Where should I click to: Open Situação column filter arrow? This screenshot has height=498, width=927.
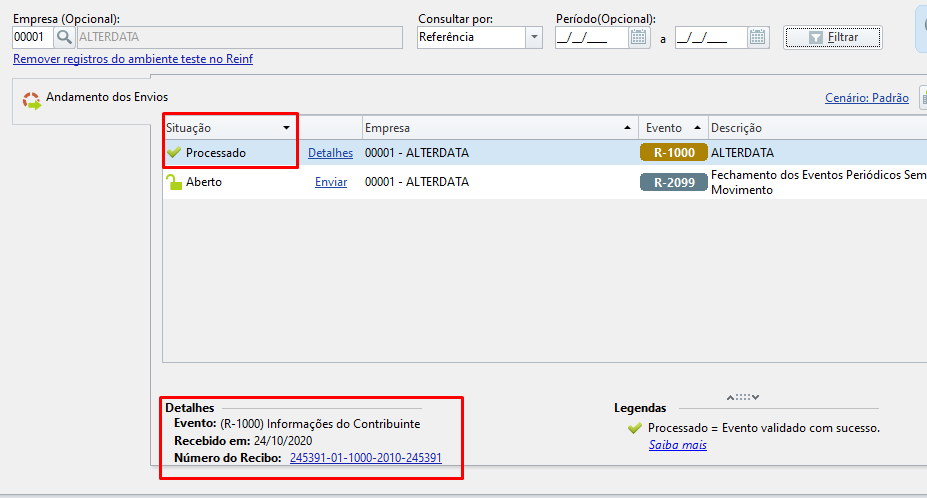point(286,128)
